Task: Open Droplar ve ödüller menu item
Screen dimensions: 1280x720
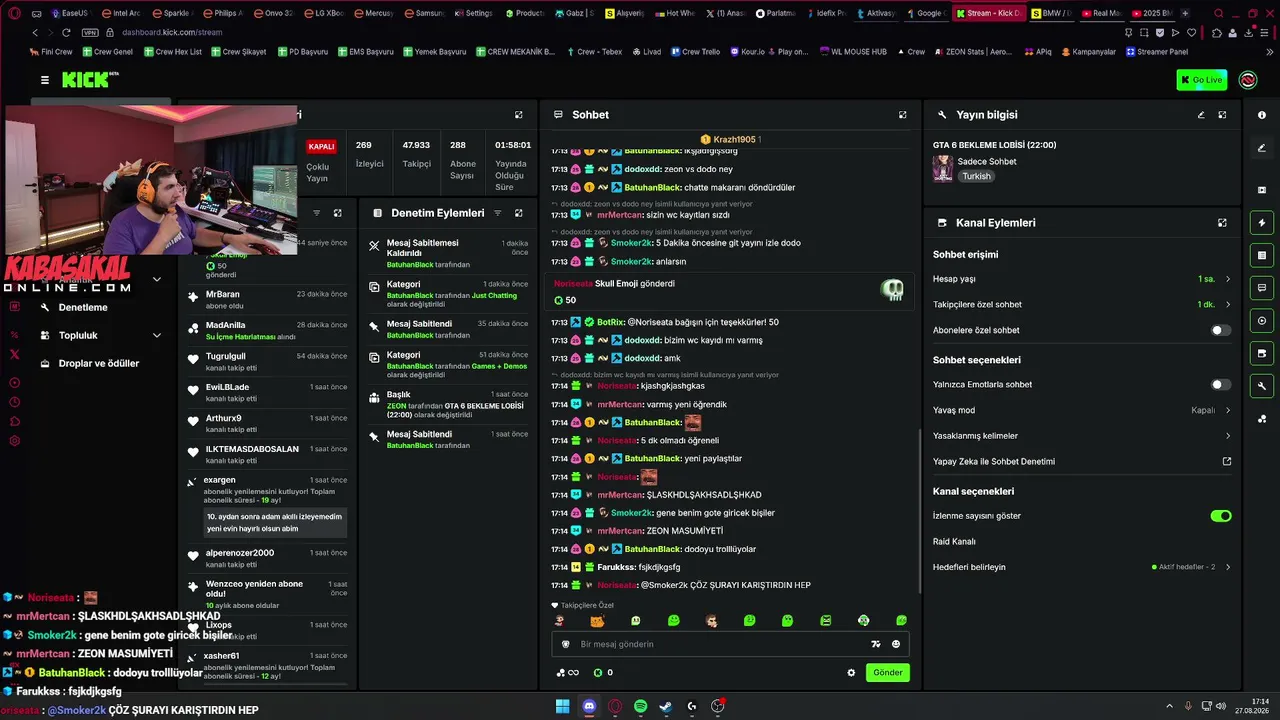Action: click(x=99, y=364)
